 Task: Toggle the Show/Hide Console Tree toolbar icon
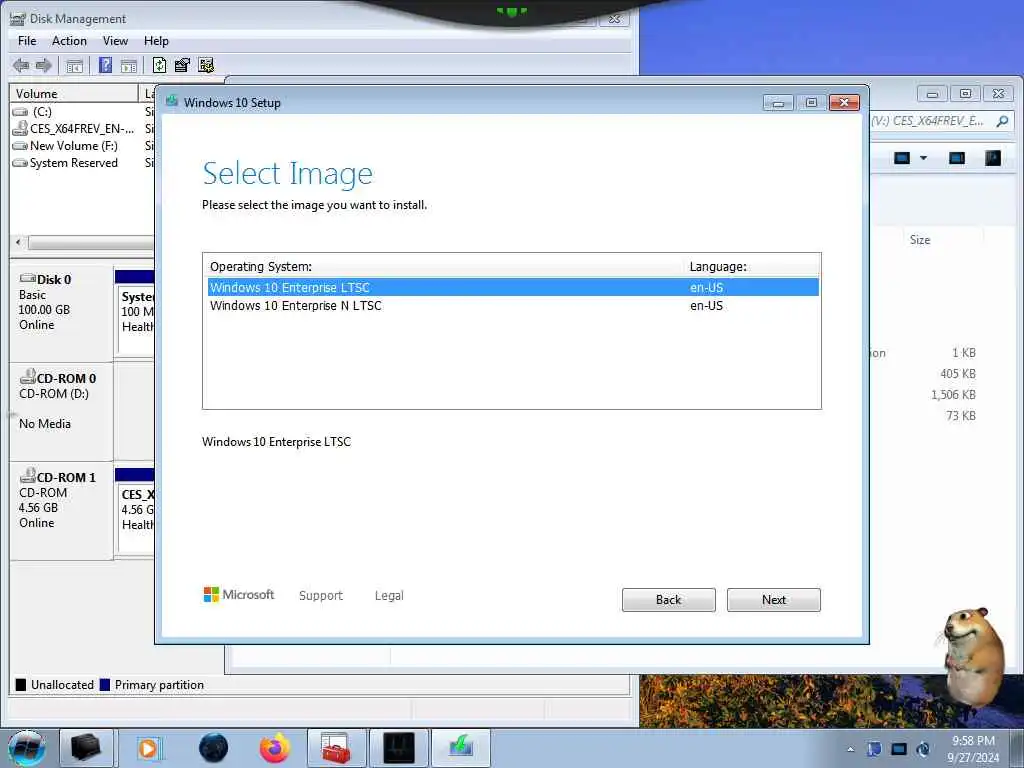74,65
